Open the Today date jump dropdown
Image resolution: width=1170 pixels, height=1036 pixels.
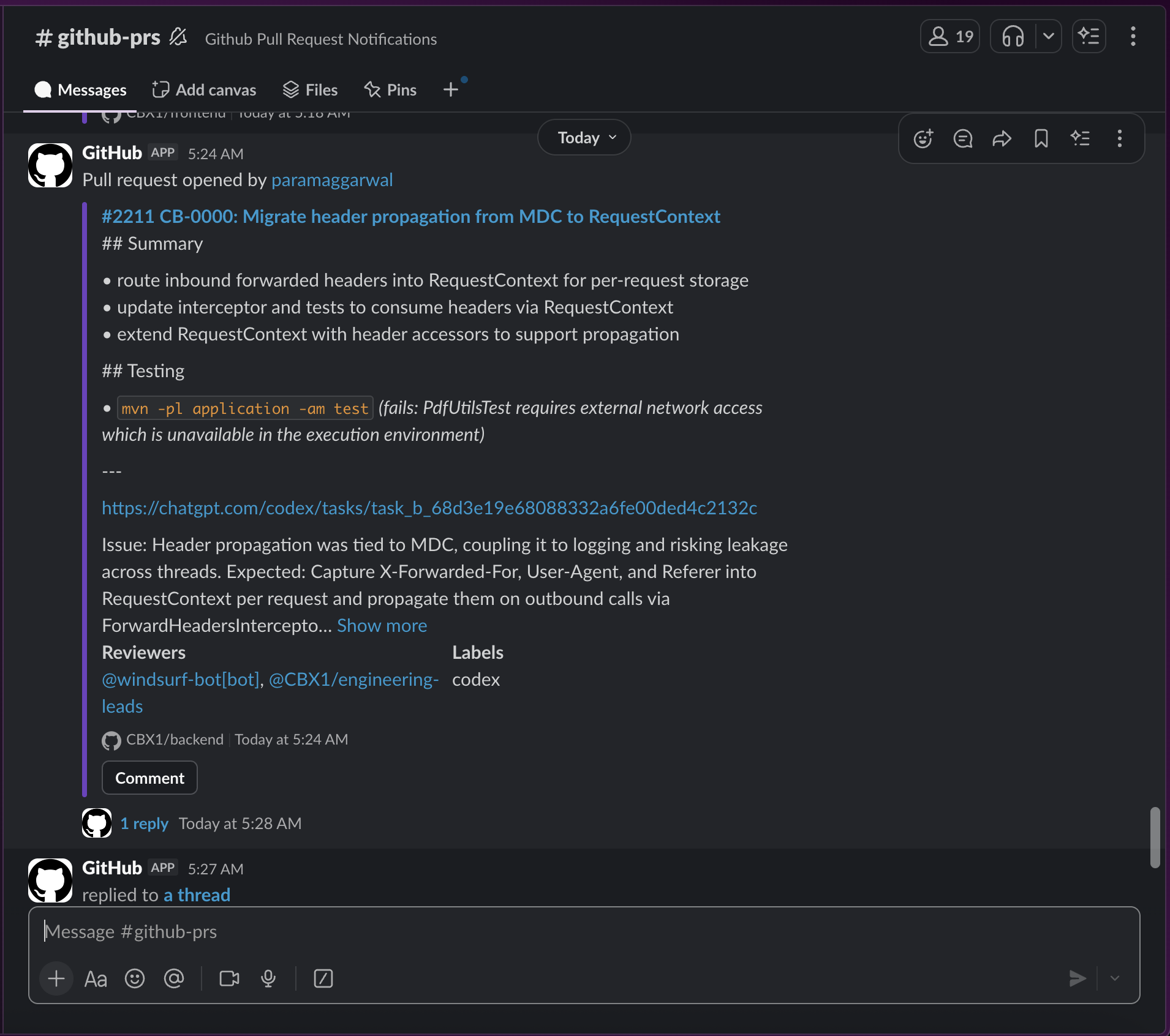[584, 138]
